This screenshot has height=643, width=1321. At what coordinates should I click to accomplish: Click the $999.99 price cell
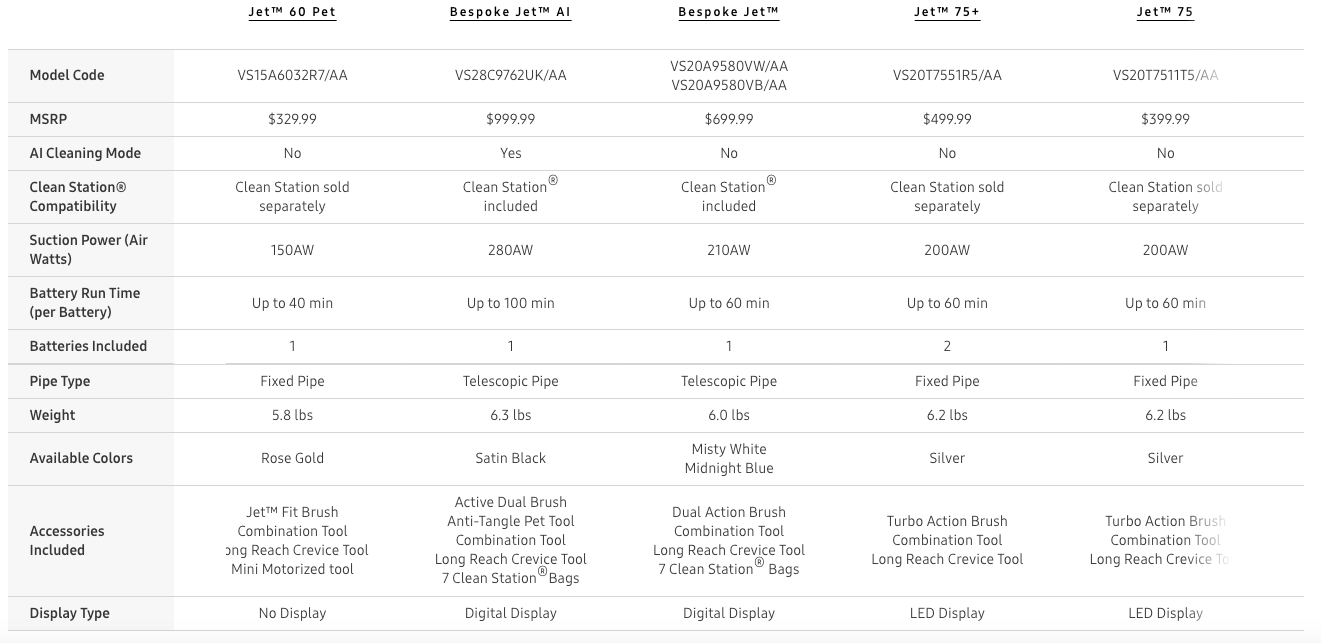(510, 119)
